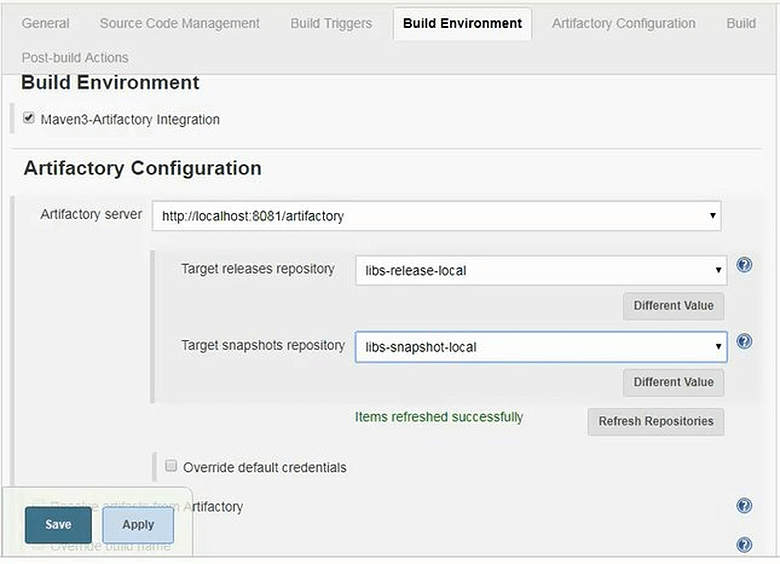Viewport: 780px width, 564px height.
Task: Click the Artifactory Configuration heading
Action: pos(142,168)
